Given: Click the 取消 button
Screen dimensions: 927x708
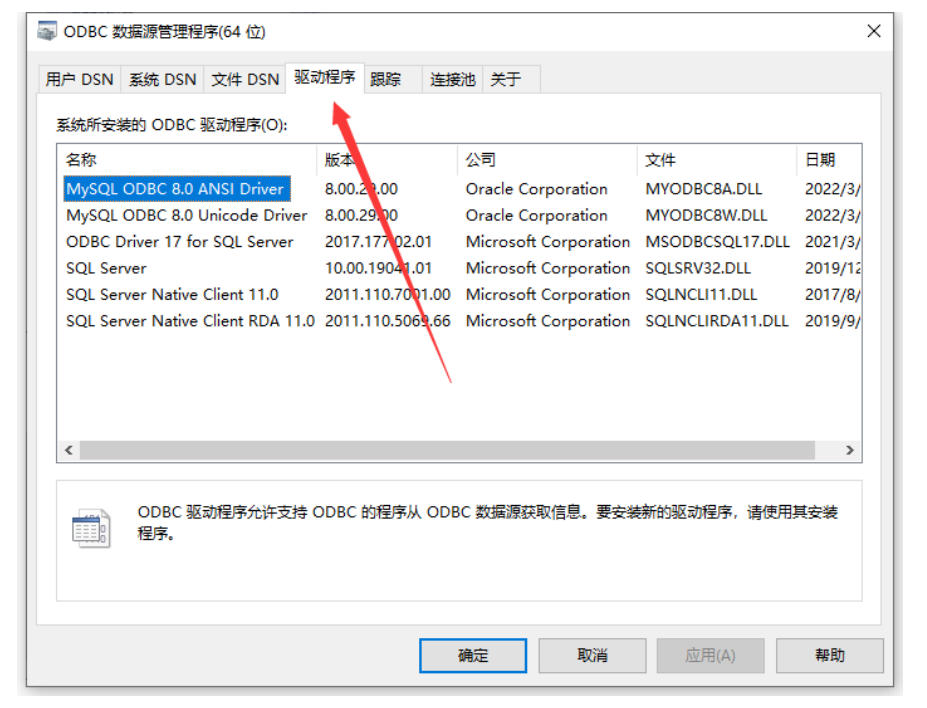Looking at the screenshot, I should [x=592, y=656].
